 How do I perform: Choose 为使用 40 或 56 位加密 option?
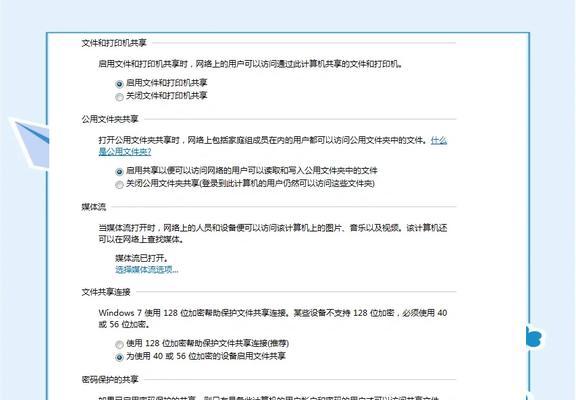click(x=119, y=357)
